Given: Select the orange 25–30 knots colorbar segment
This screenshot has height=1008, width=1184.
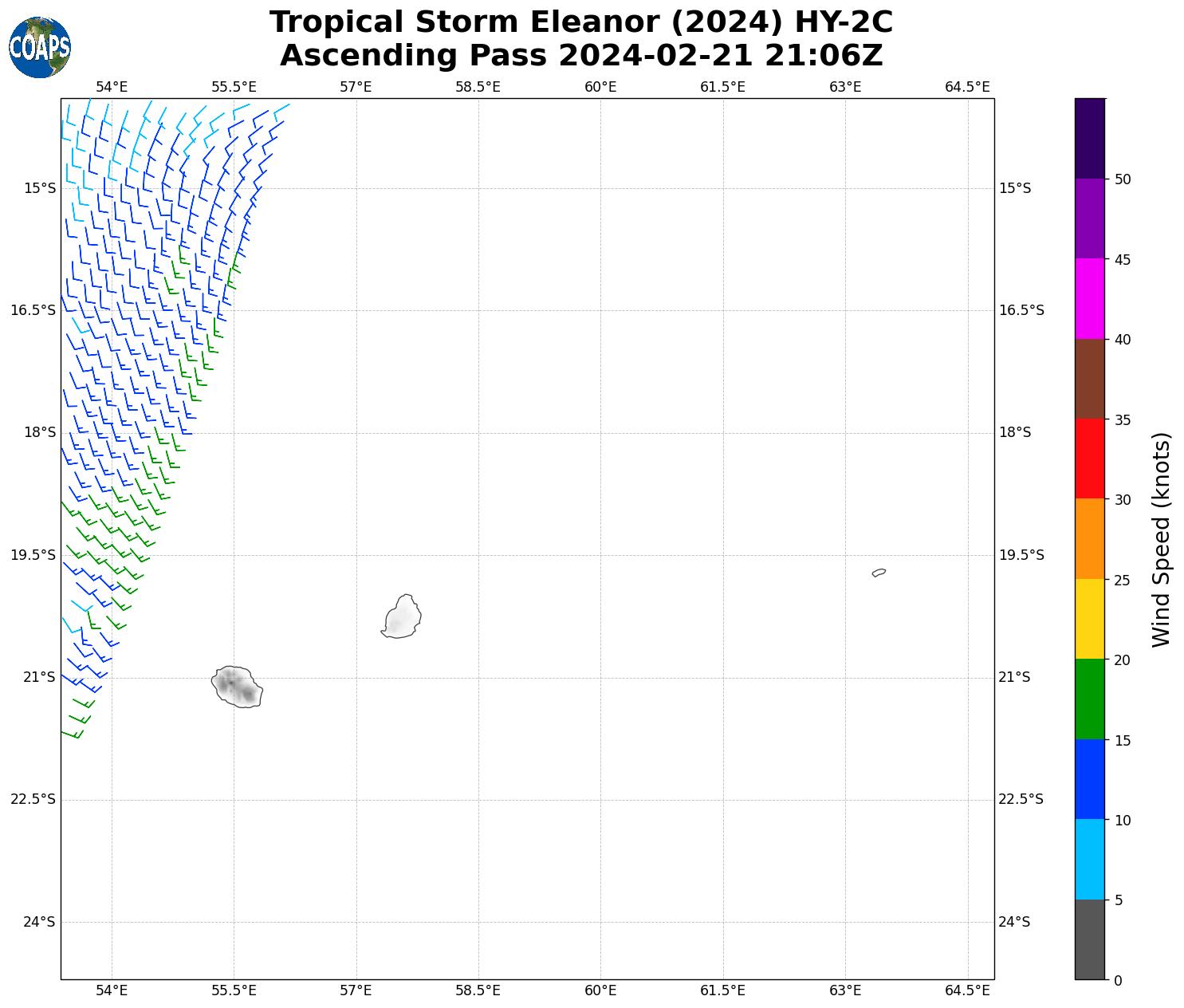Looking at the screenshot, I should [1089, 538].
